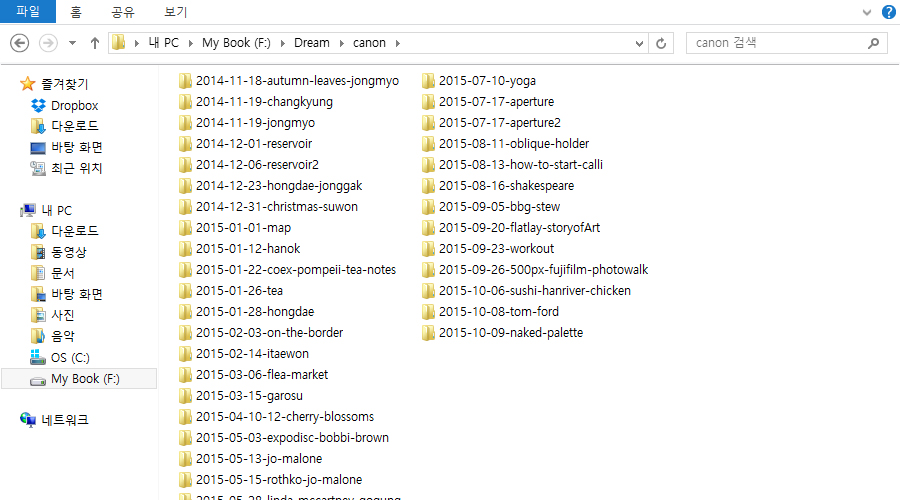Open the recent locations dropdown arrow
This screenshot has width=900, height=500.
point(72,43)
